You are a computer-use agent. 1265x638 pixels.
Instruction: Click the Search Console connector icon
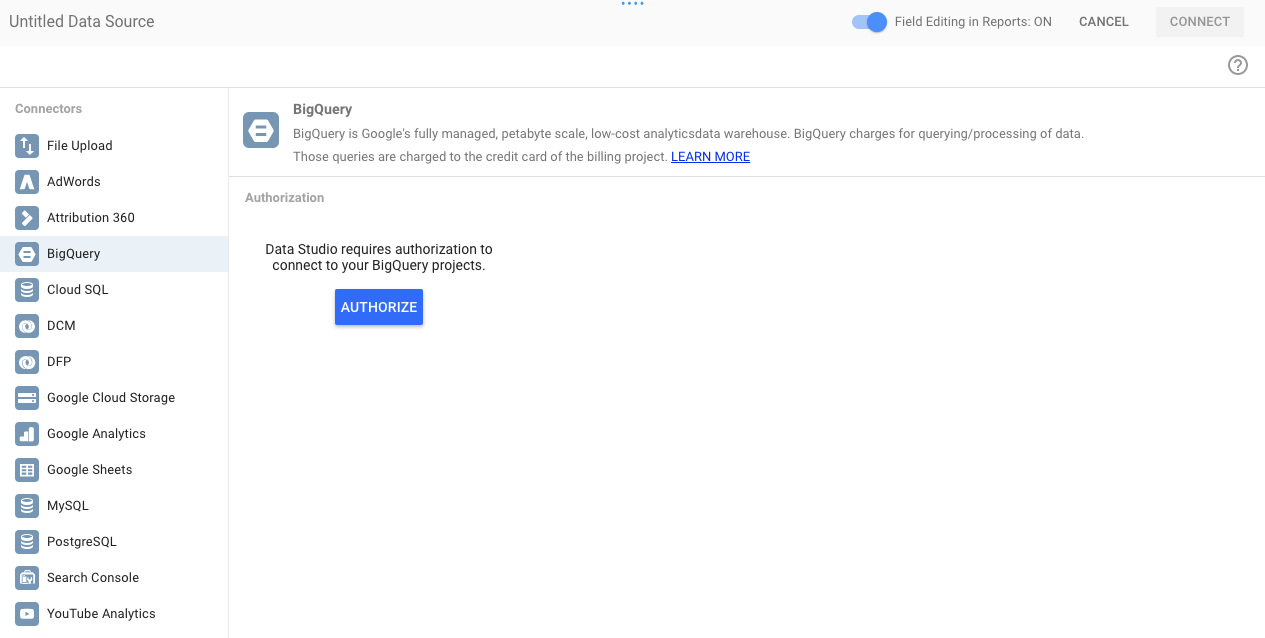tap(27, 578)
